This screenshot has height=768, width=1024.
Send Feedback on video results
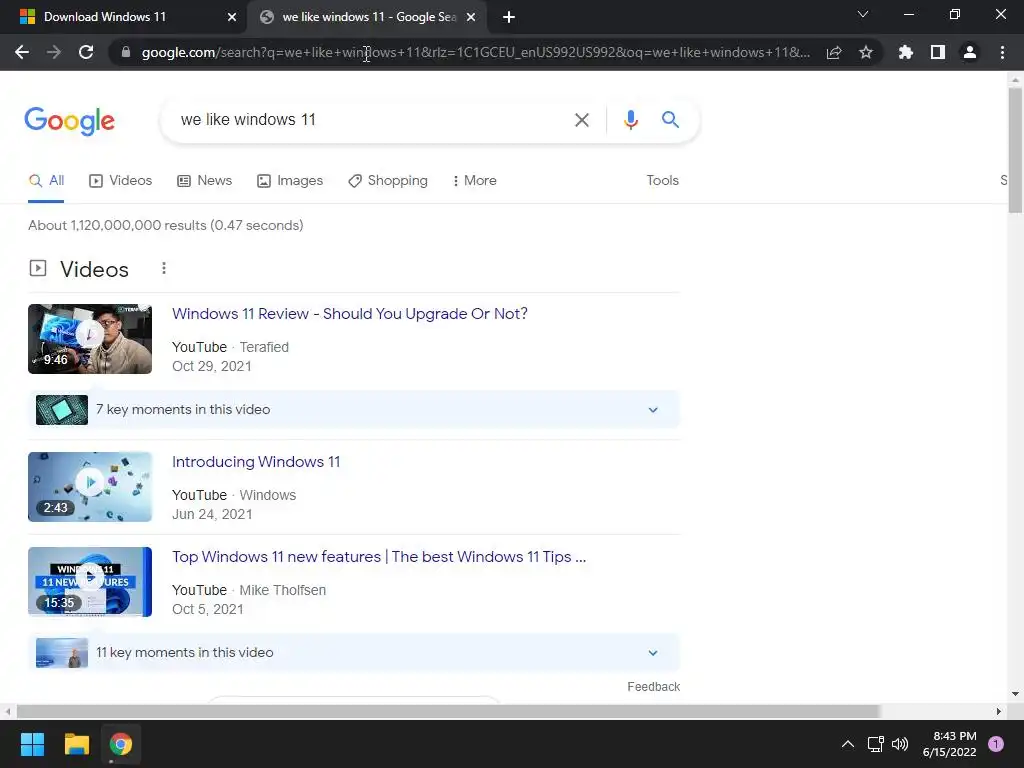tap(654, 686)
